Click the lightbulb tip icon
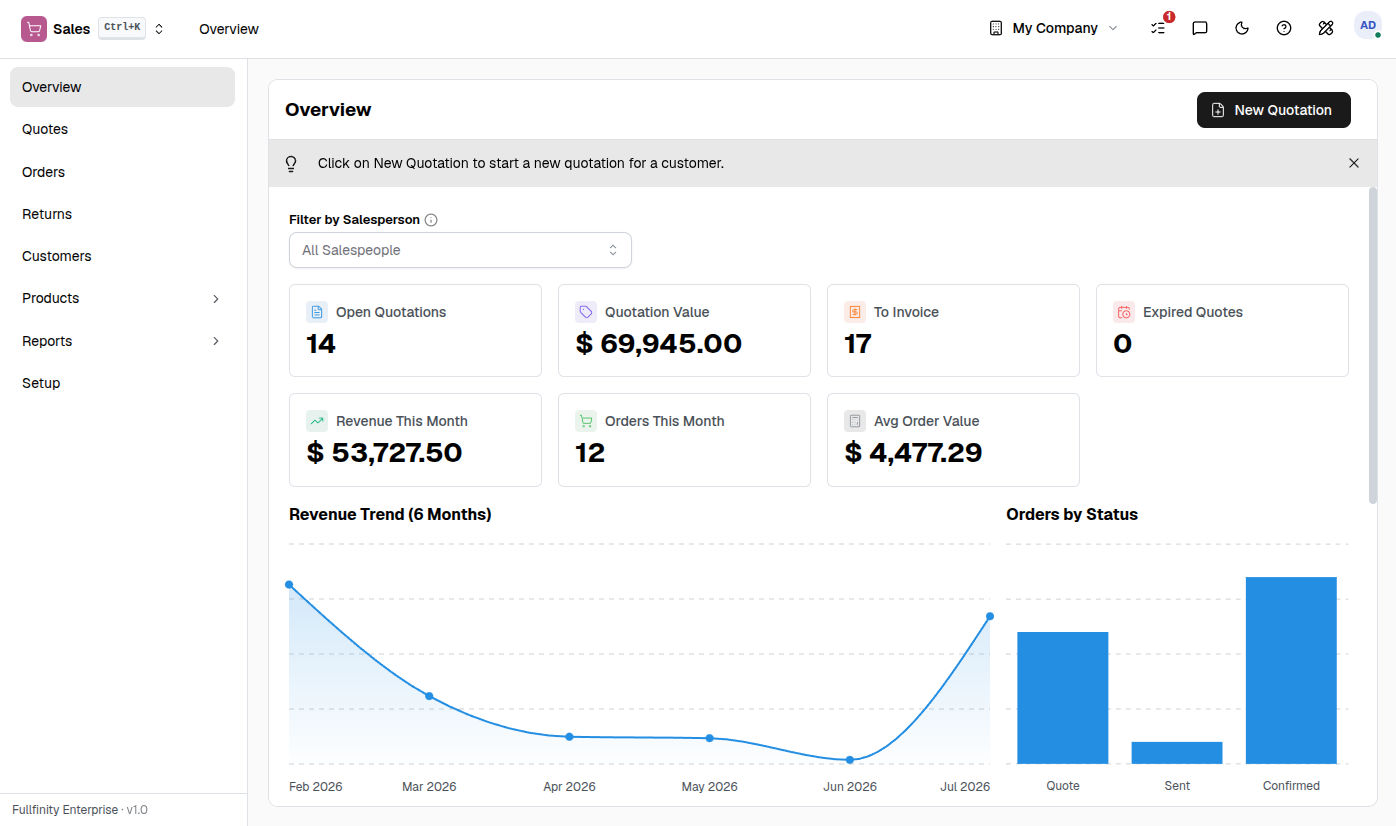This screenshot has height=826, width=1396. pyautogui.click(x=292, y=163)
